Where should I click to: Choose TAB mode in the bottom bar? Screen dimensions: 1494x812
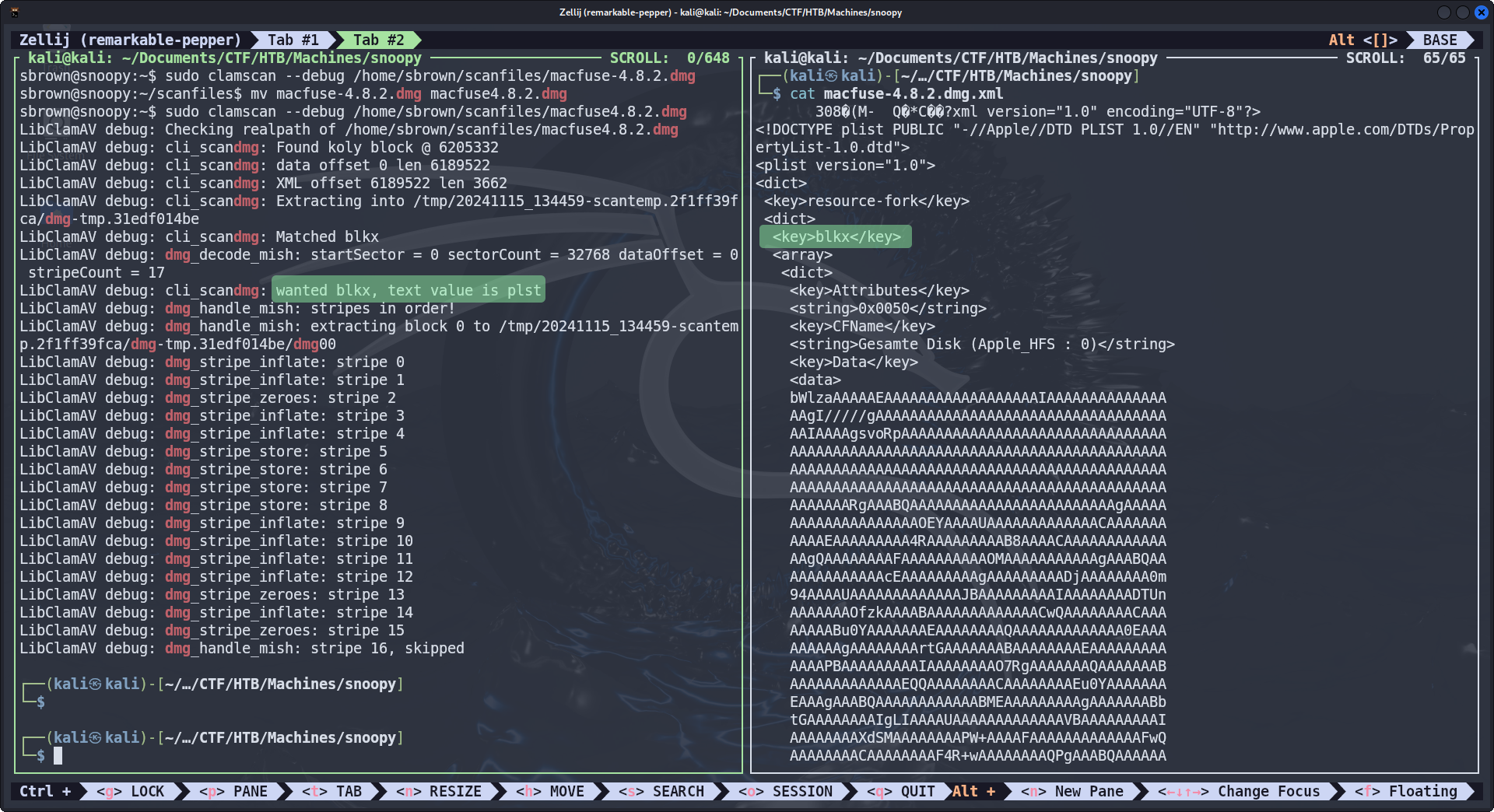[332, 791]
